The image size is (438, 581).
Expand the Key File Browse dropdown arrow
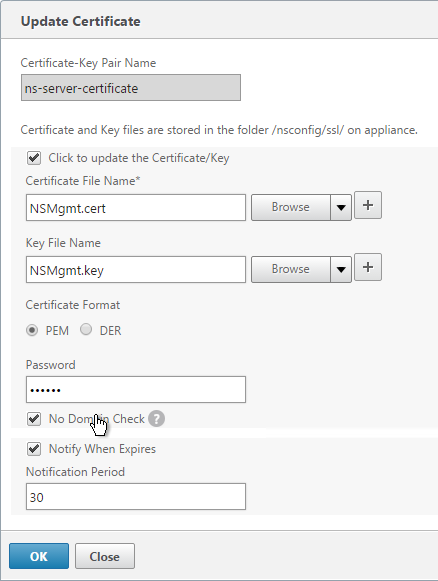341,269
